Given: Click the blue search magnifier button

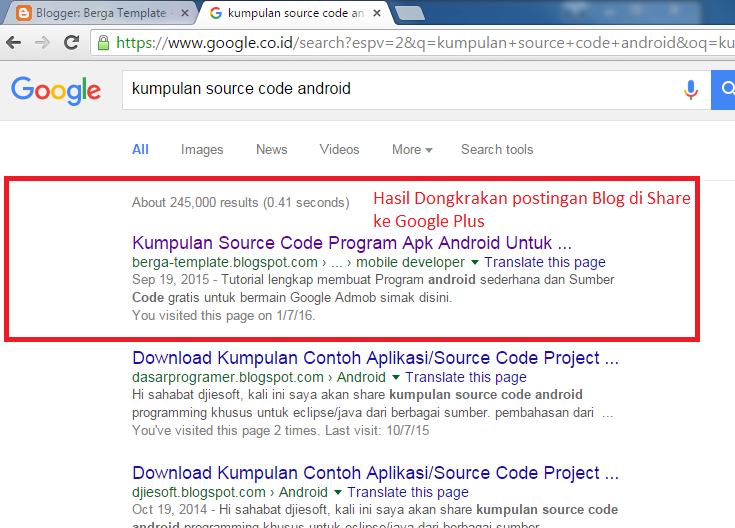Looking at the screenshot, I should coord(724,90).
